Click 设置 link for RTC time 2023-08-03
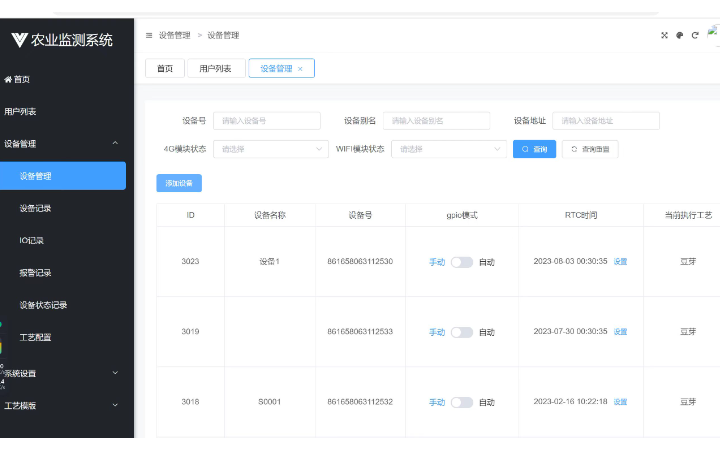Image resolution: width=720 pixels, height=450 pixels. tap(620, 262)
